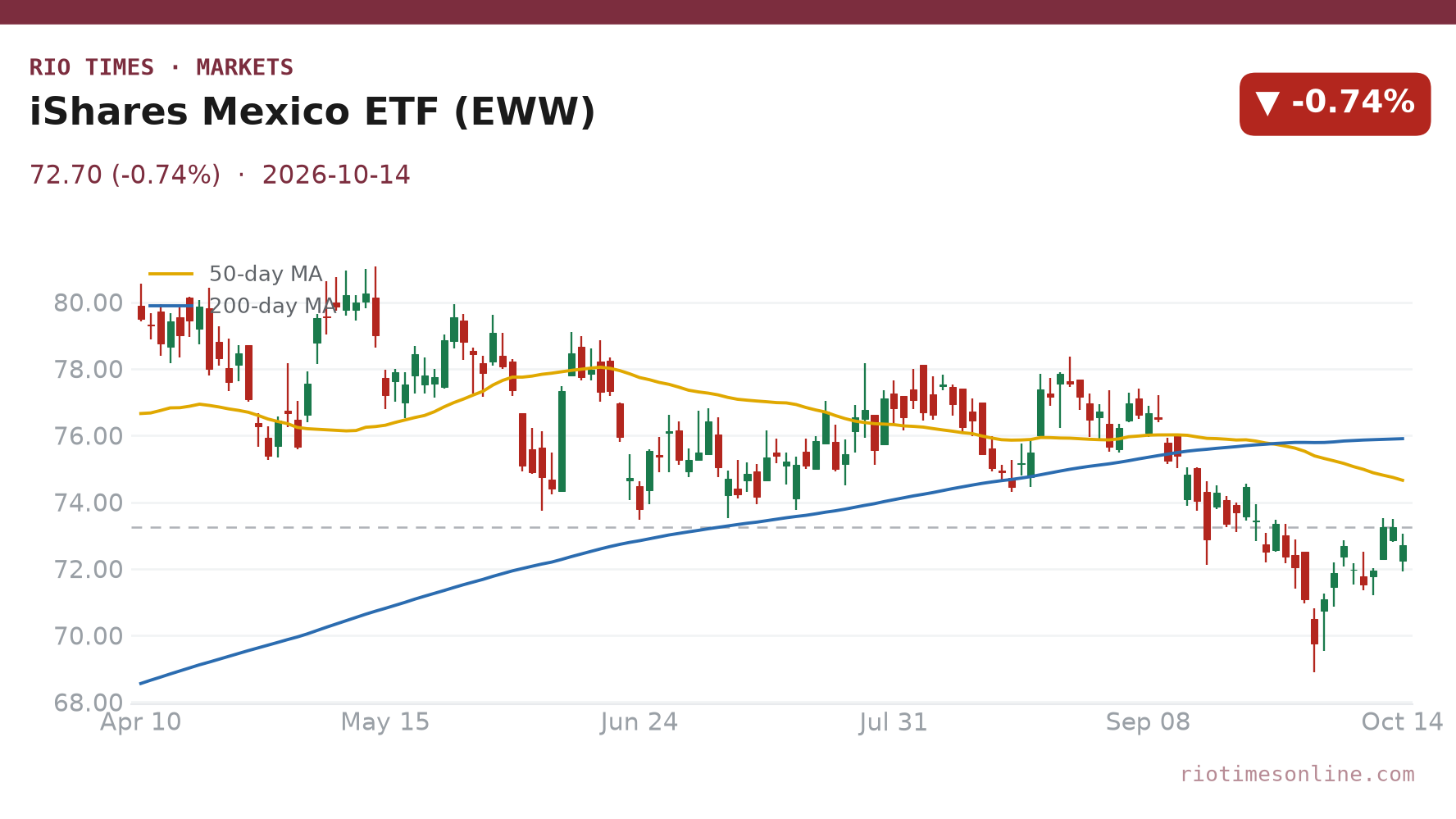Click the blue 200-day MA legend line
This screenshot has width=1456, height=819.
coord(171,306)
